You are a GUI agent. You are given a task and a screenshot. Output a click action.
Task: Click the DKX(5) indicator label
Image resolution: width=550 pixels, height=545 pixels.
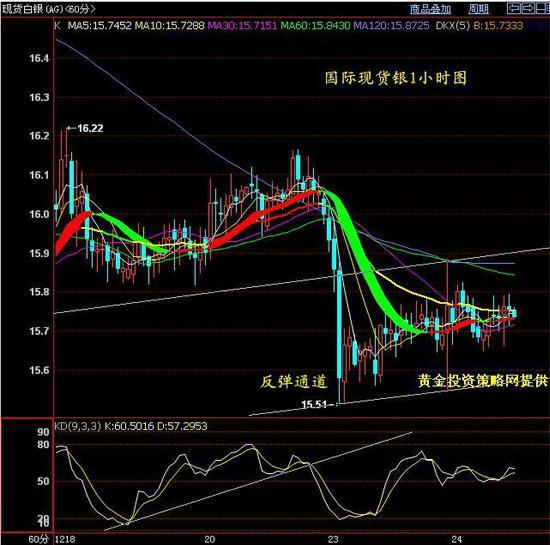pyautogui.click(x=452, y=26)
